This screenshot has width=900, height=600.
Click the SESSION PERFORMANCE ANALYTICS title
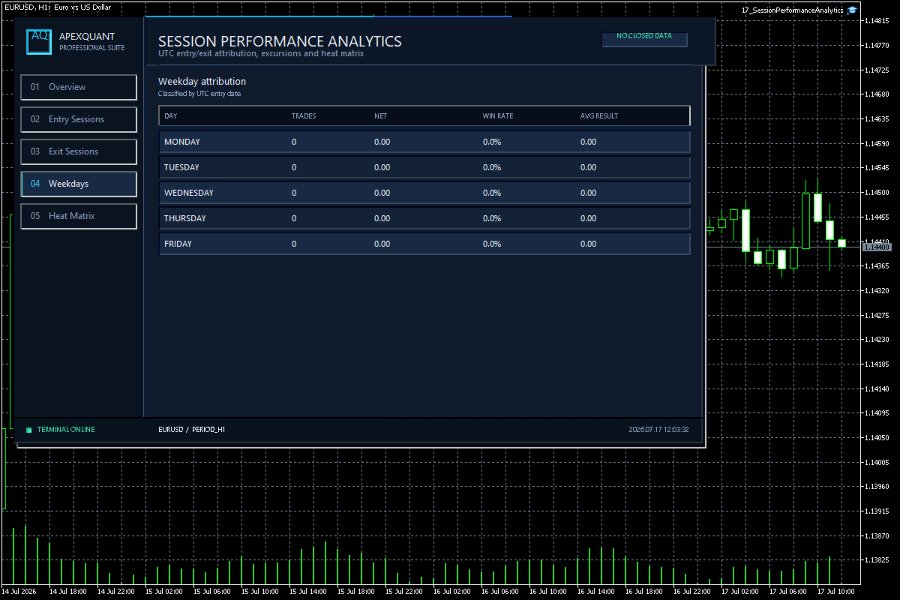pos(280,41)
